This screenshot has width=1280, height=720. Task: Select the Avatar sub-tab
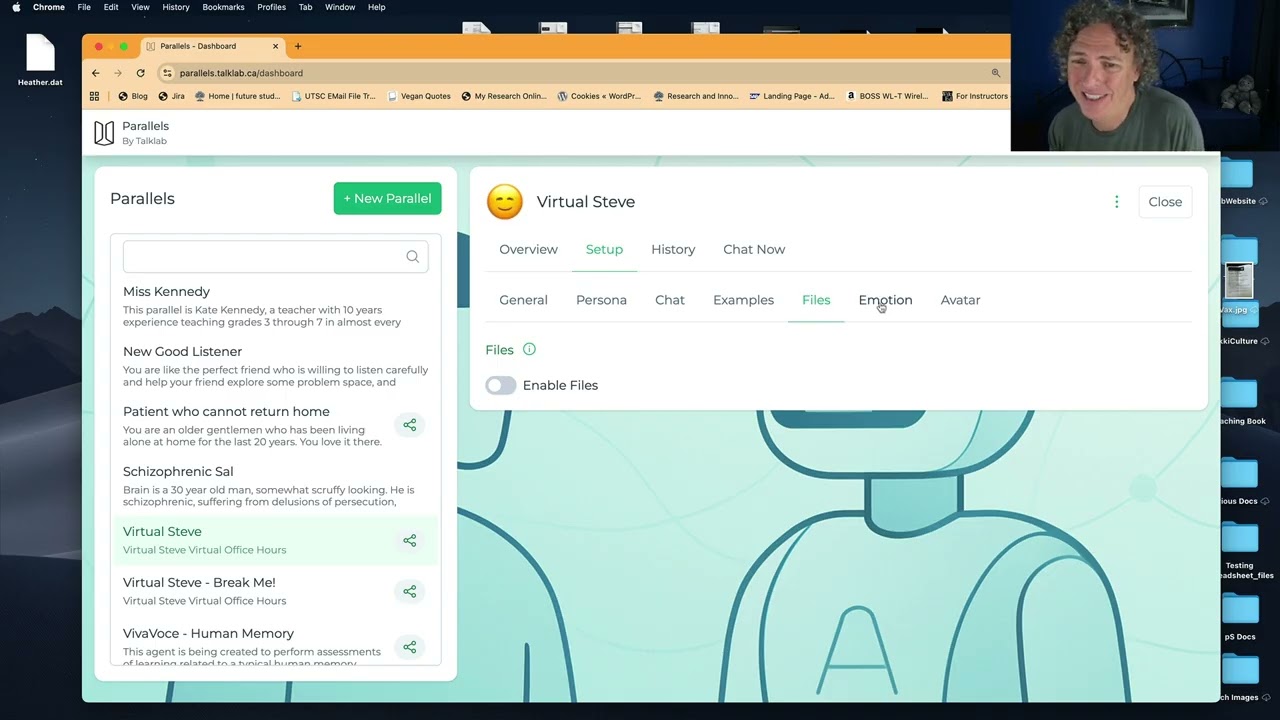[x=960, y=300]
